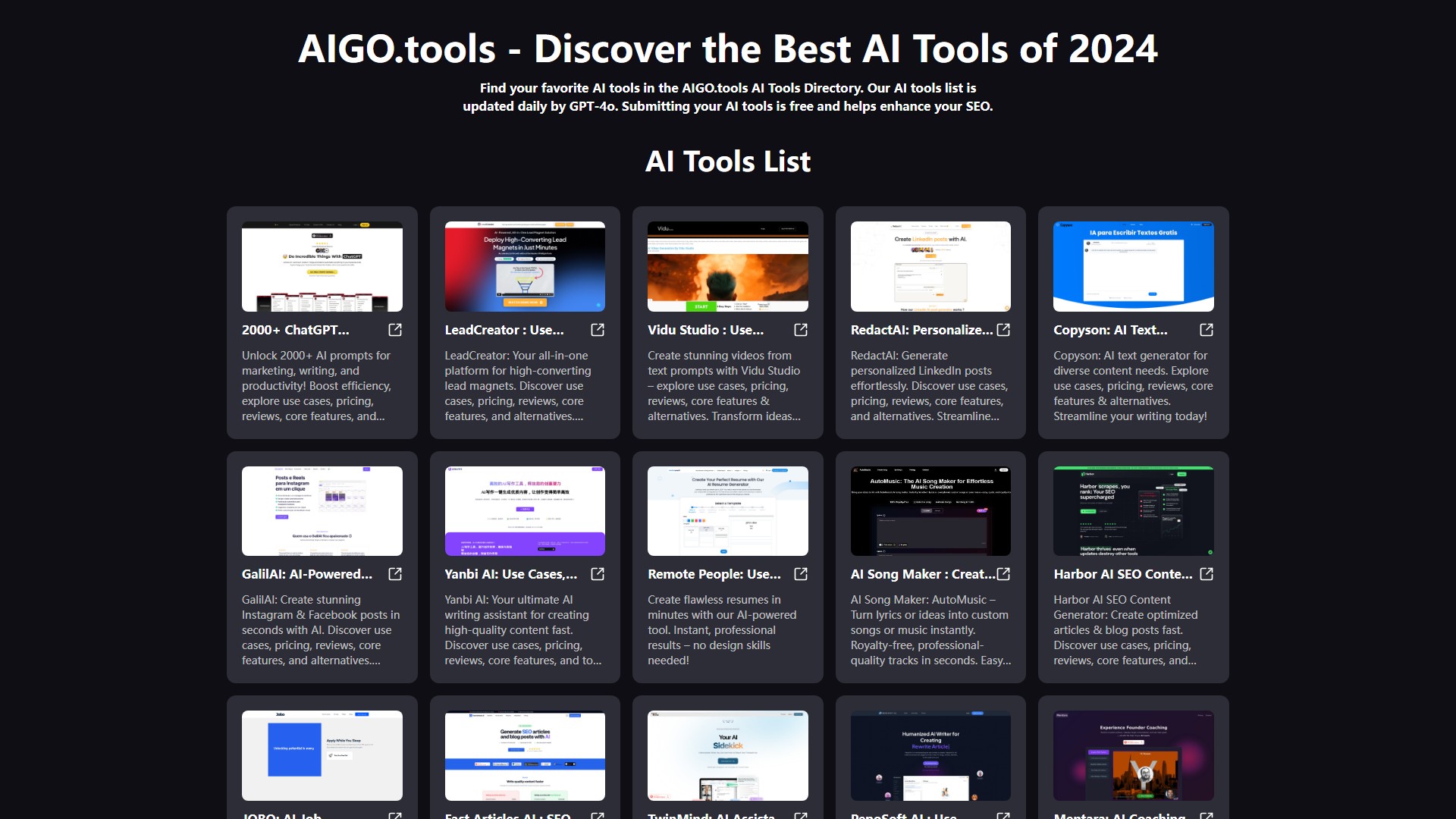Screen dimensions: 1456x819
Task: Open external link icon for GalilAI card
Action: [395, 574]
